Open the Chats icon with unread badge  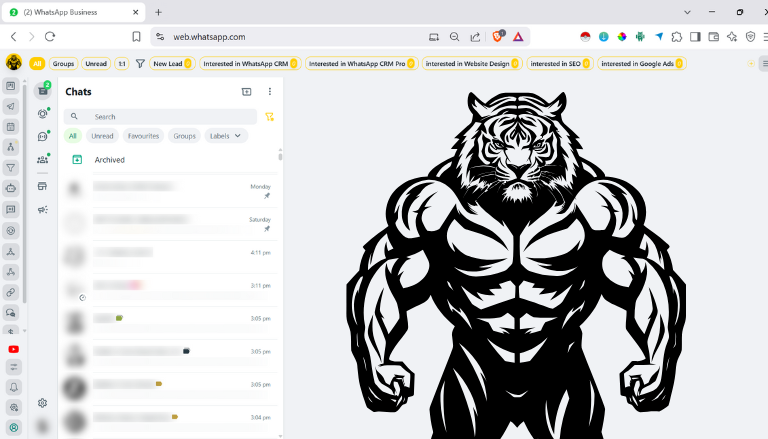click(43, 90)
